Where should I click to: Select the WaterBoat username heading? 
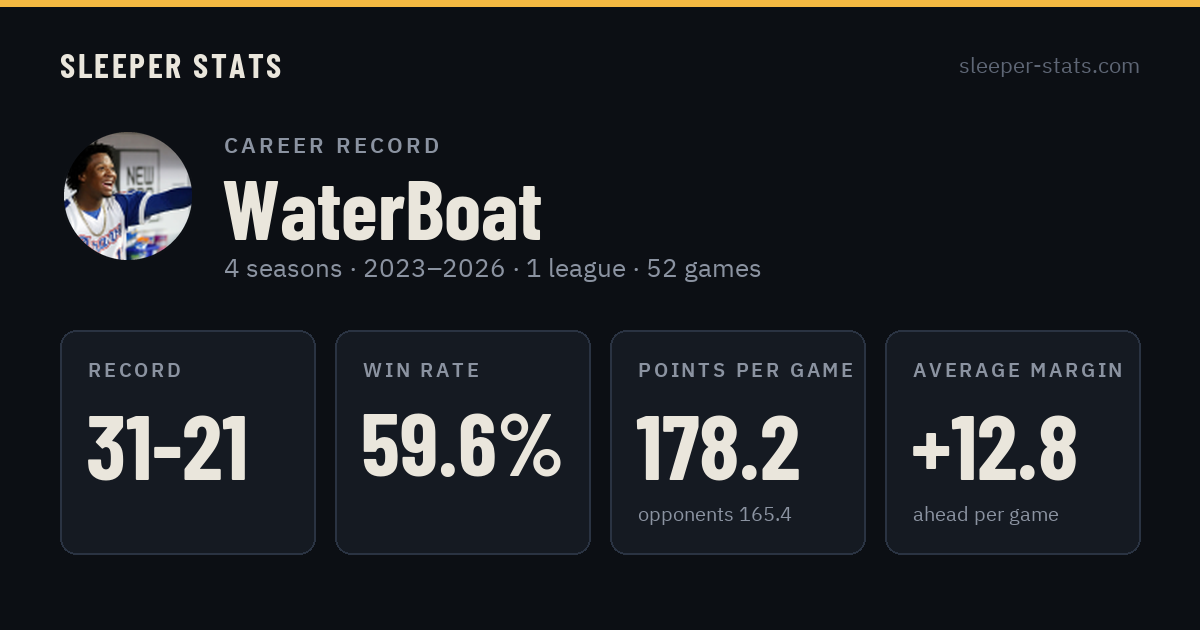383,211
